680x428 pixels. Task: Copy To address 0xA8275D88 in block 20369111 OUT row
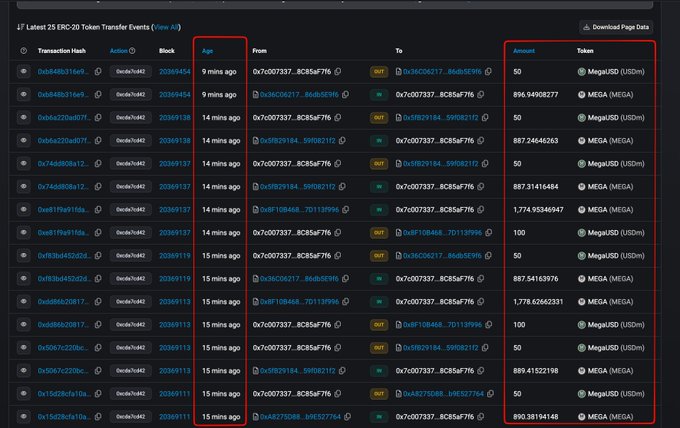point(490,394)
